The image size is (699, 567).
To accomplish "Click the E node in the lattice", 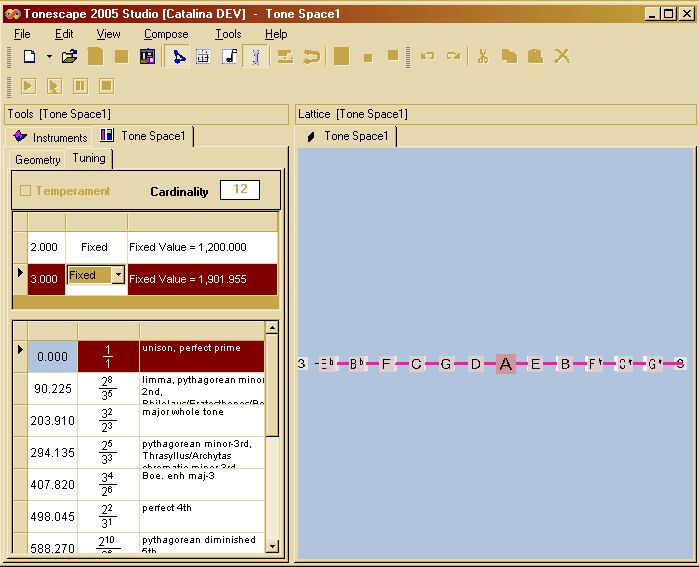I will pyautogui.click(x=535, y=364).
